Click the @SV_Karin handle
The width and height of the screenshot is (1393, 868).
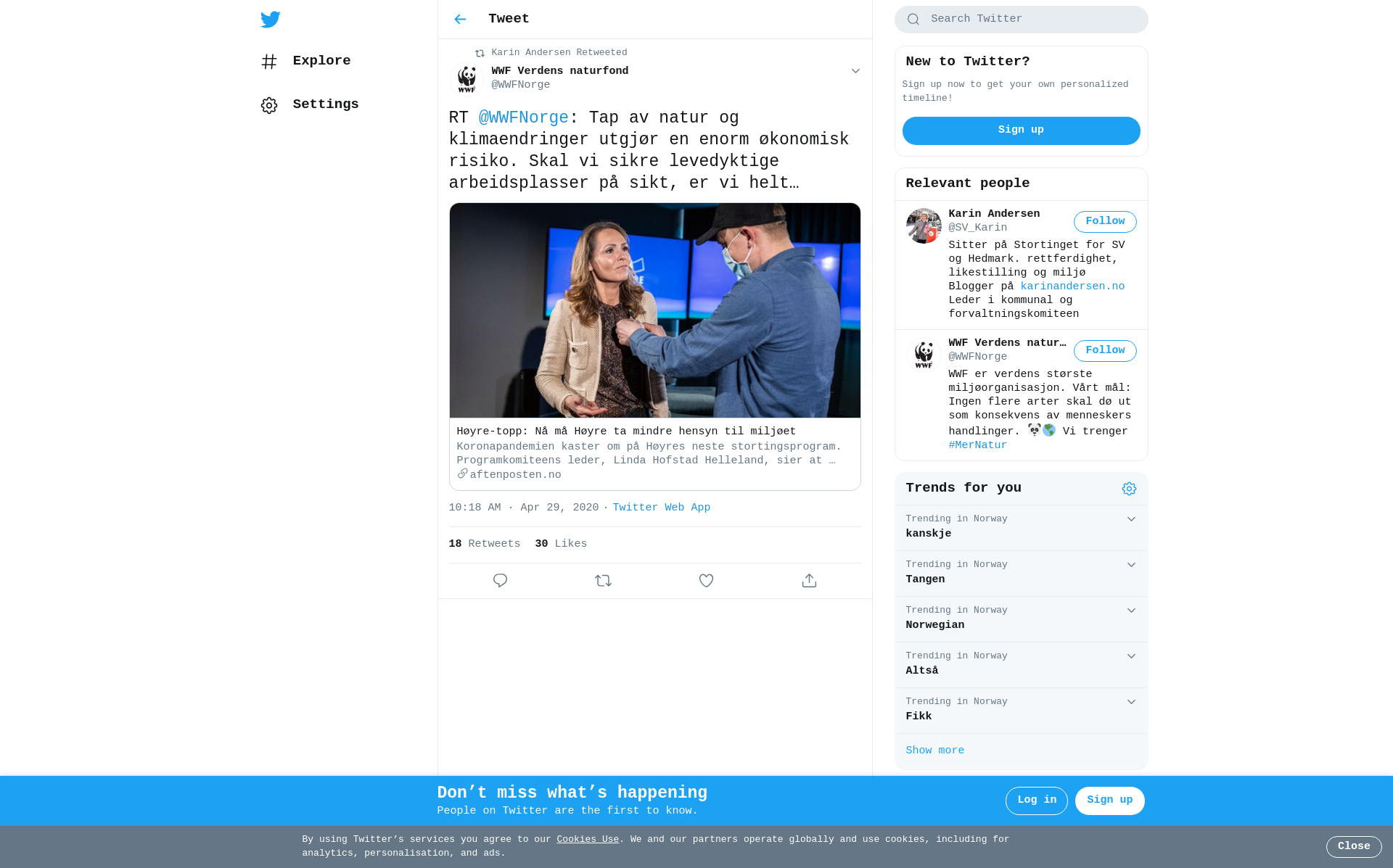[977, 228]
